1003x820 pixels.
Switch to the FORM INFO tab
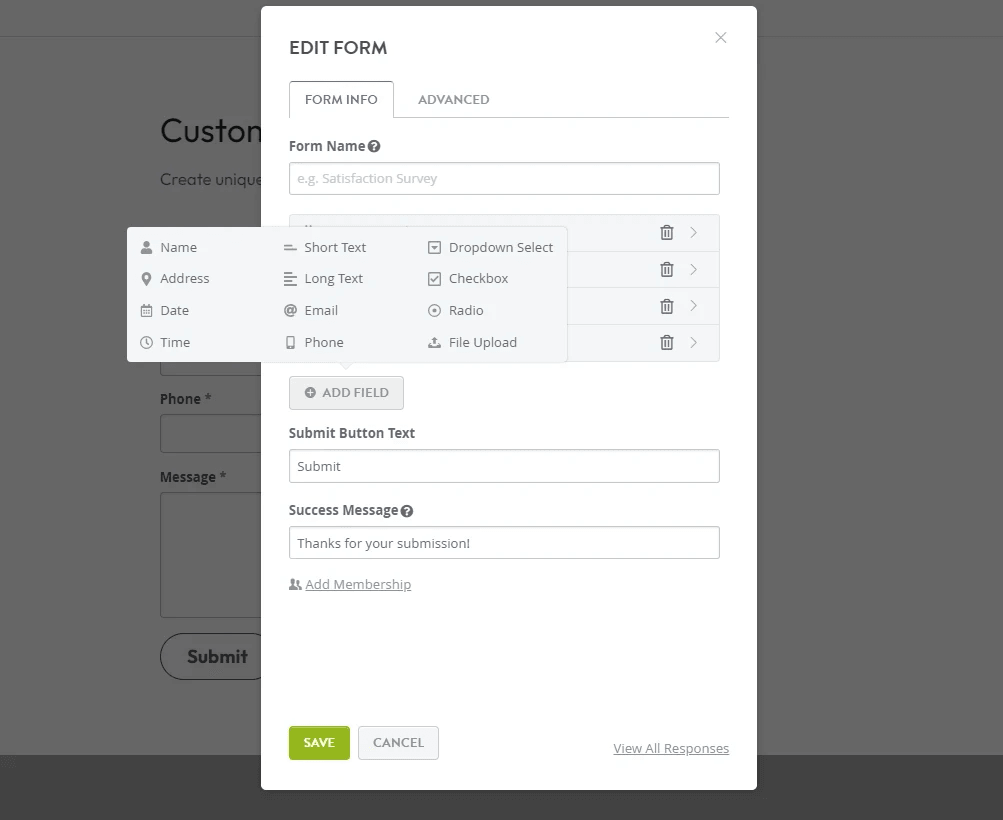(x=341, y=99)
